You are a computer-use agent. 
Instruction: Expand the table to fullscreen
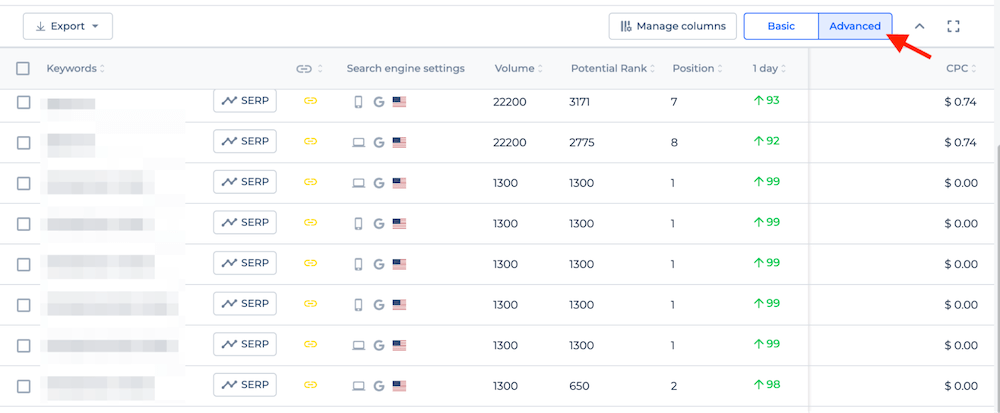point(953,26)
